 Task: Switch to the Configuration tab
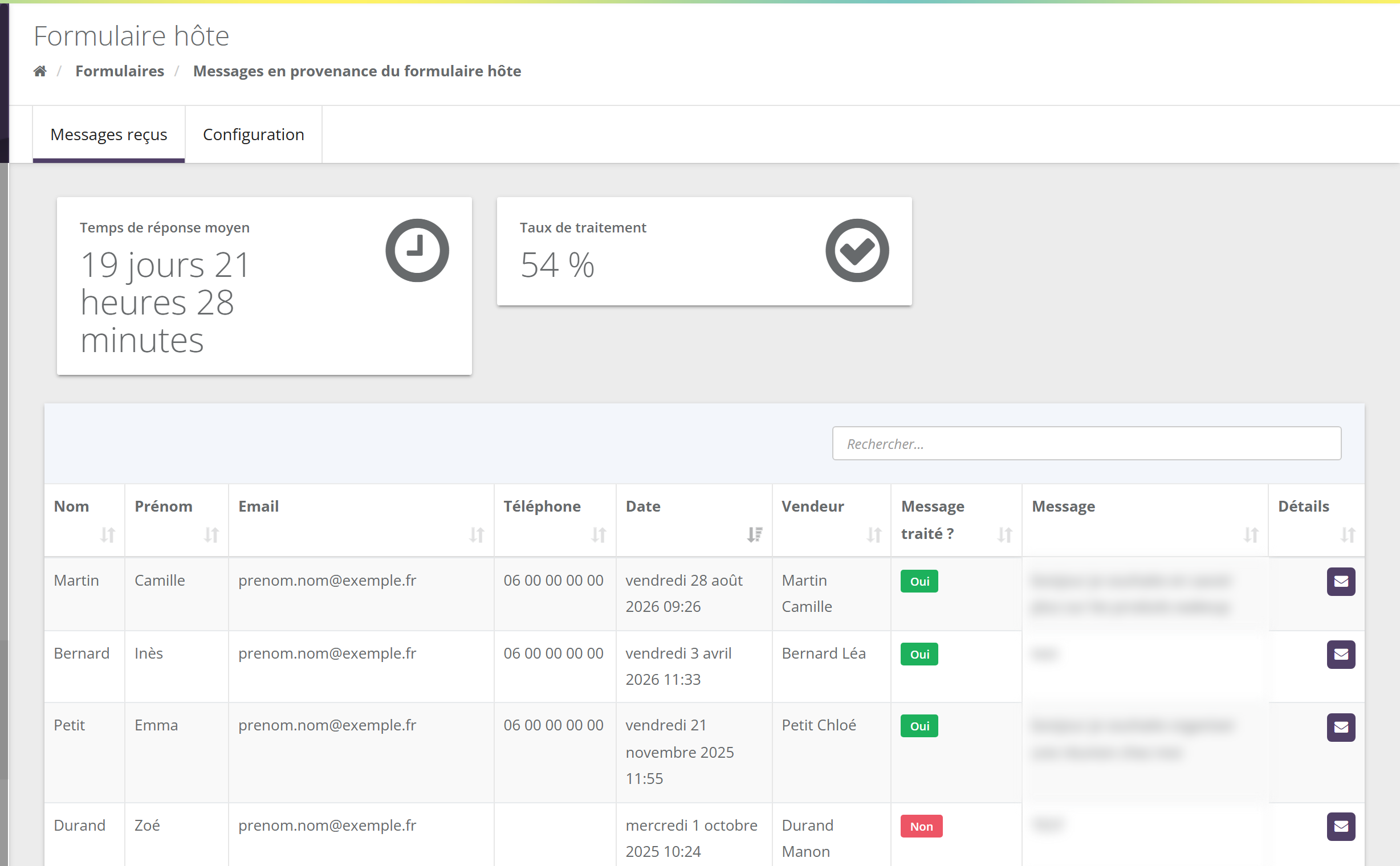point(253,134)
